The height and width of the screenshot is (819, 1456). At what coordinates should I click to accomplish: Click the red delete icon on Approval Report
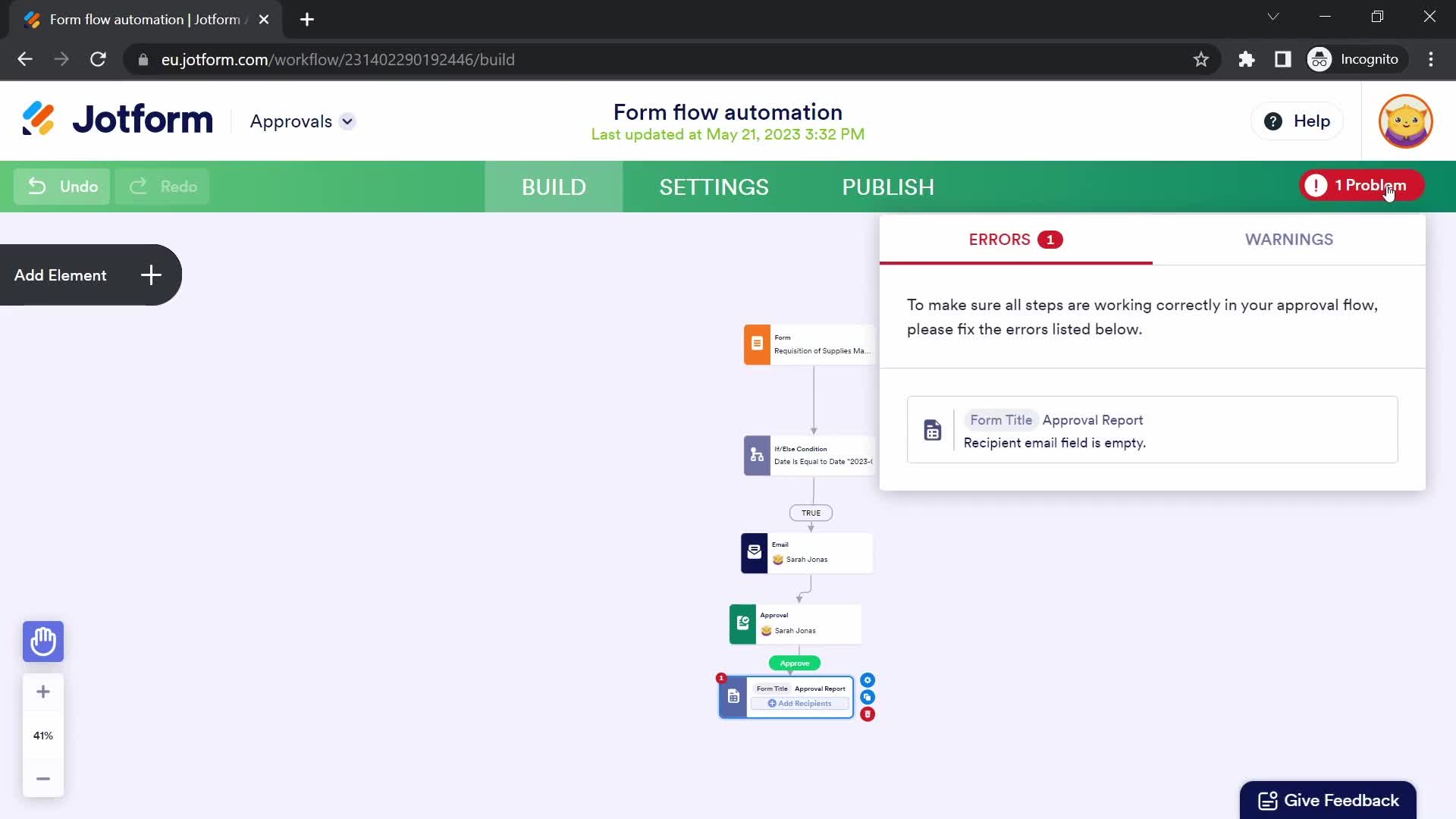tap(867, 713)
